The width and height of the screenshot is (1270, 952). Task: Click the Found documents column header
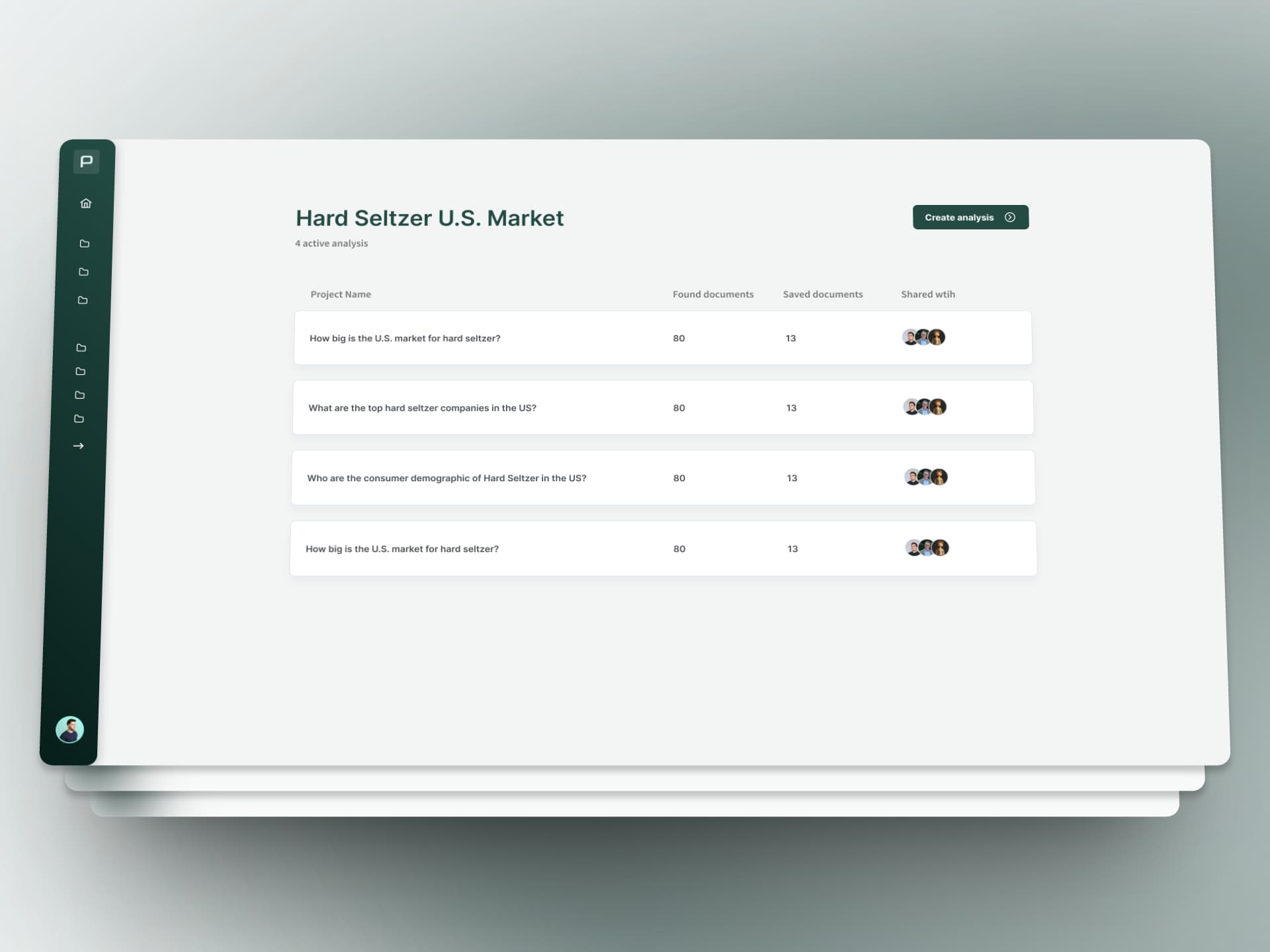[713, 294]
